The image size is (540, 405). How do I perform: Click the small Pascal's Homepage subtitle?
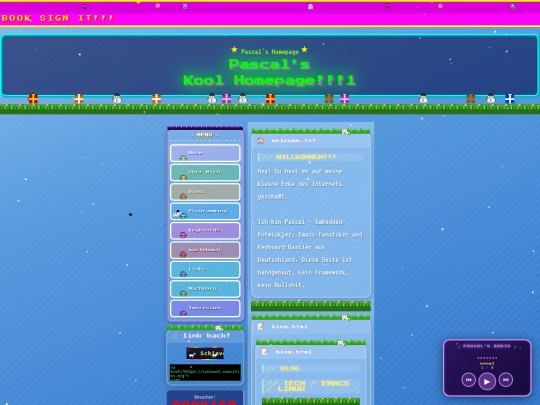(270, 52)
